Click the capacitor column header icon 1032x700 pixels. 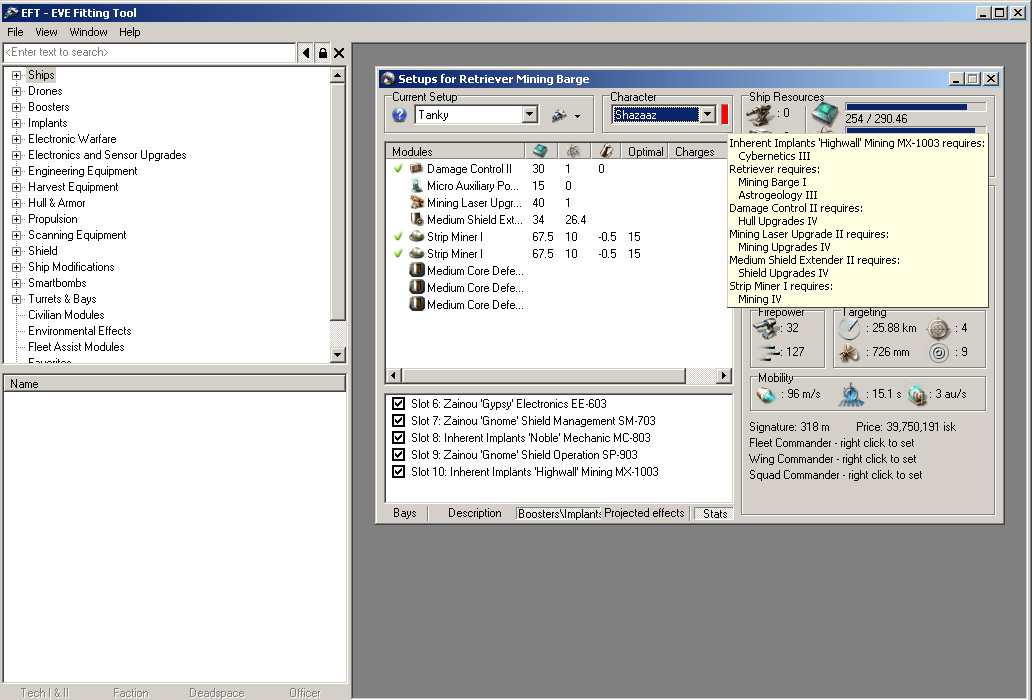(x=606, y=151)
